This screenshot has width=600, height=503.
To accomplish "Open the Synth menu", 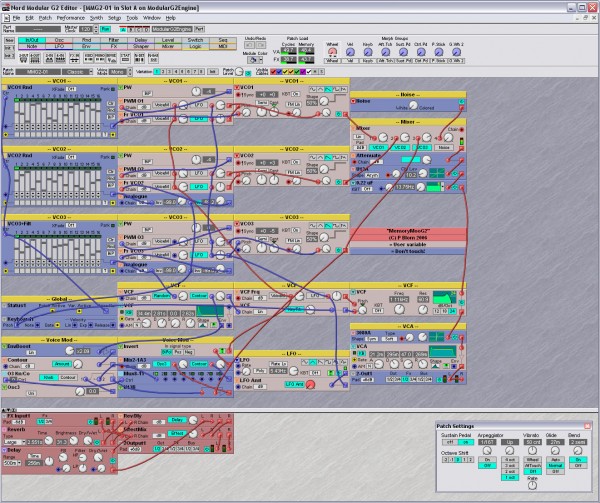I will tap(96, 18).
